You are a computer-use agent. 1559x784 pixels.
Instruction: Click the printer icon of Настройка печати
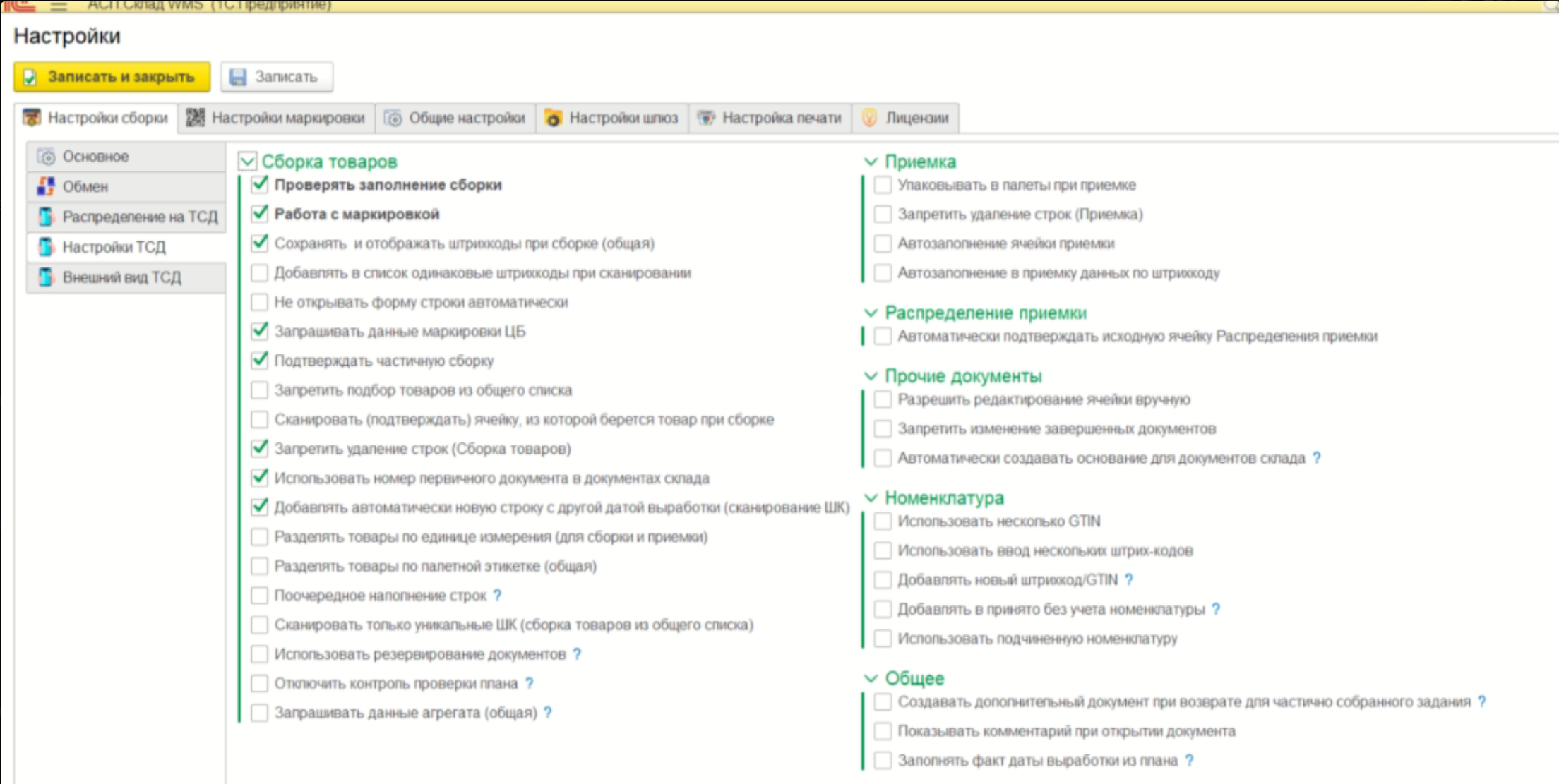pos(707,118)
